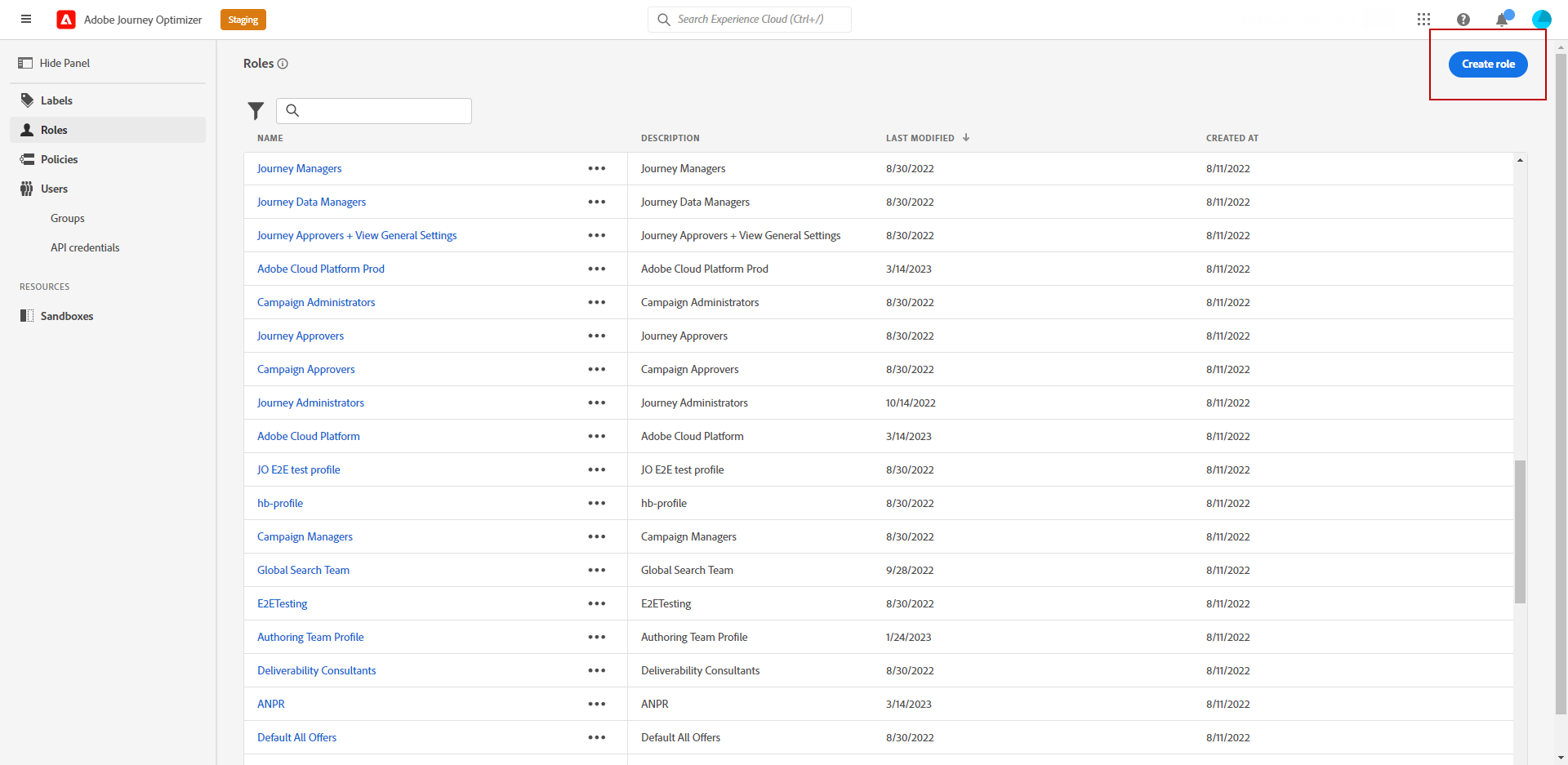Screen dimensions: 1568x765
Task: Open Policies in the sidebar
Action: click(59, 159)
